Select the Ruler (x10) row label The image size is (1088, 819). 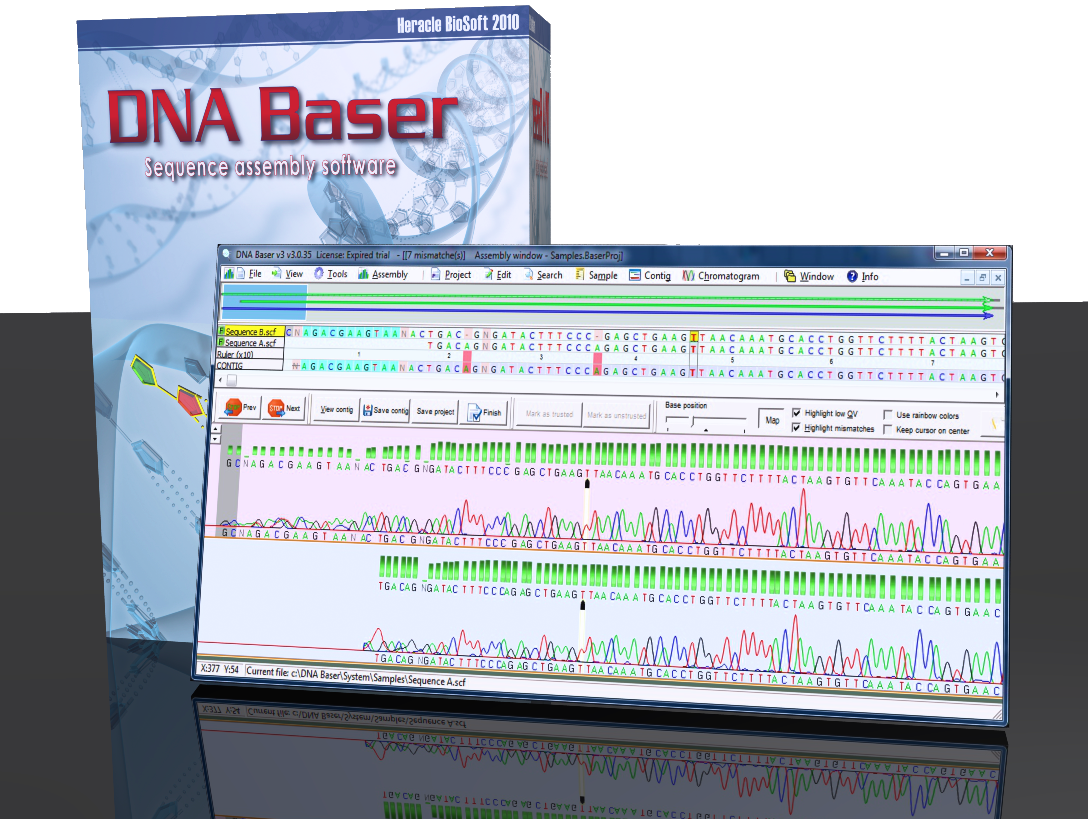point(250,354)
